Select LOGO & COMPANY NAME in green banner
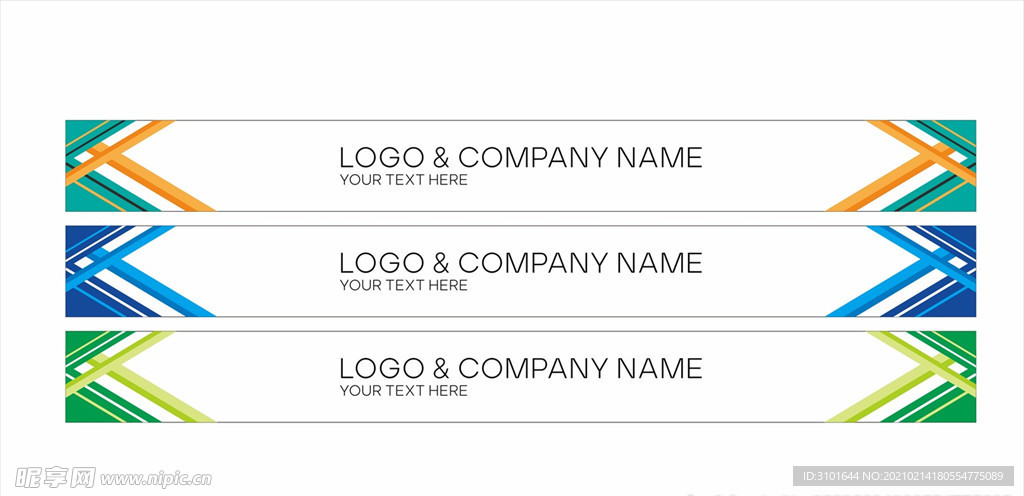The width and height of the screenshot is (1024, 496). pyautogui.click(x=520, y=369)
